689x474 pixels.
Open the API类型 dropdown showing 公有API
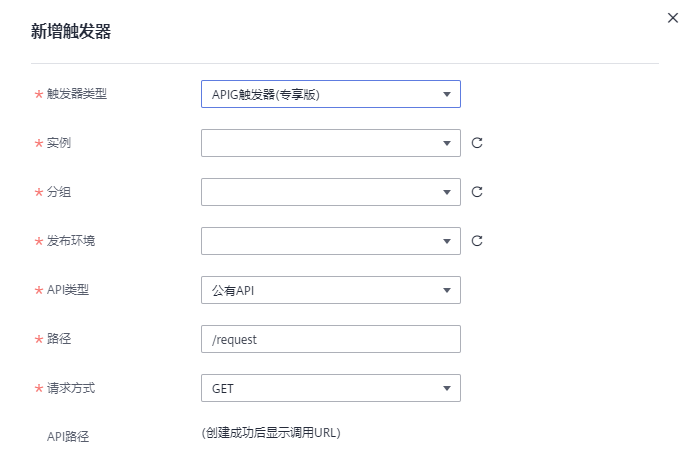coord(330,290)
